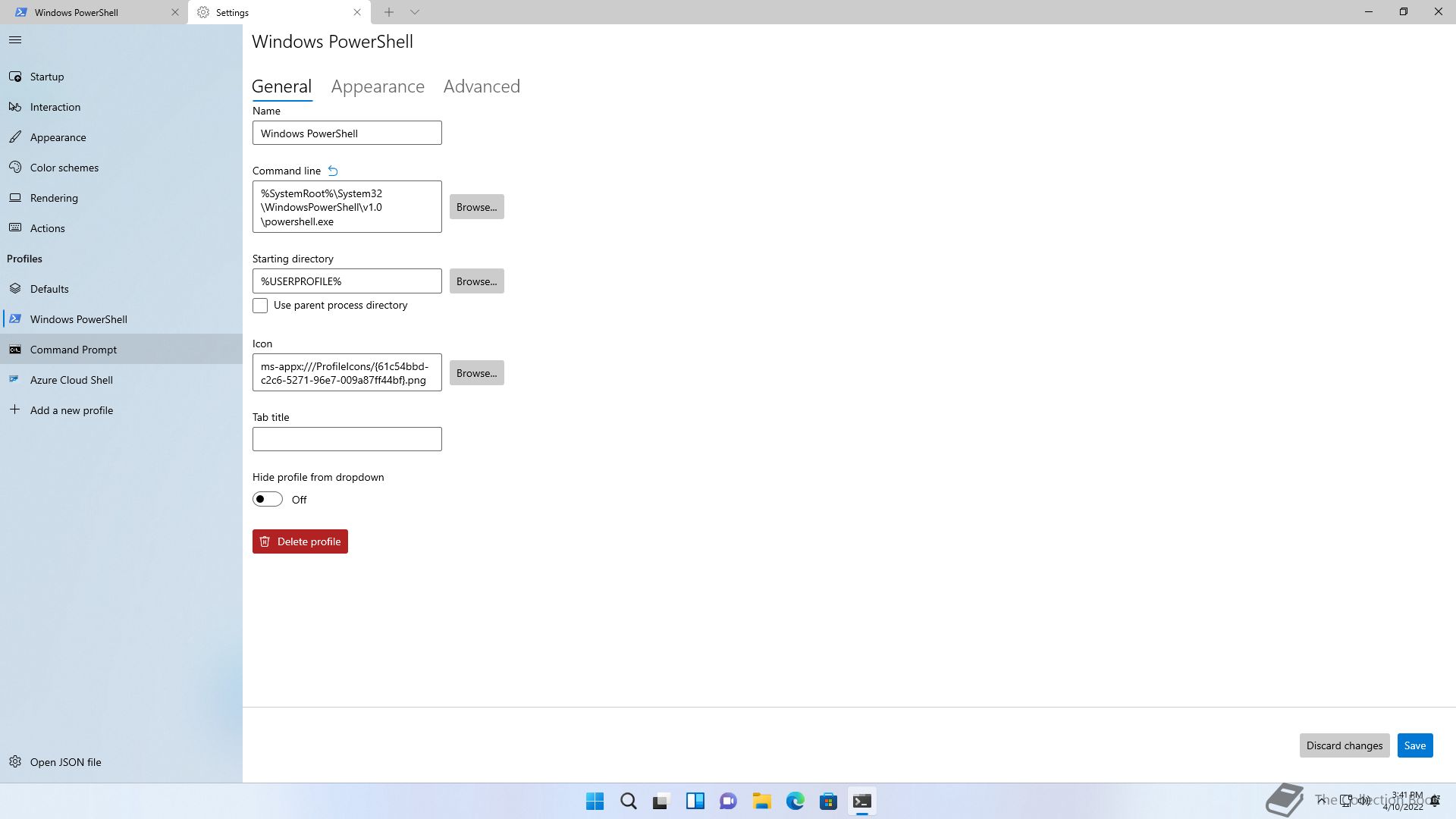1456x819 pixels.
Task: Click the Windows PowerShell tab icon
Action: click(x=21, y=12)
